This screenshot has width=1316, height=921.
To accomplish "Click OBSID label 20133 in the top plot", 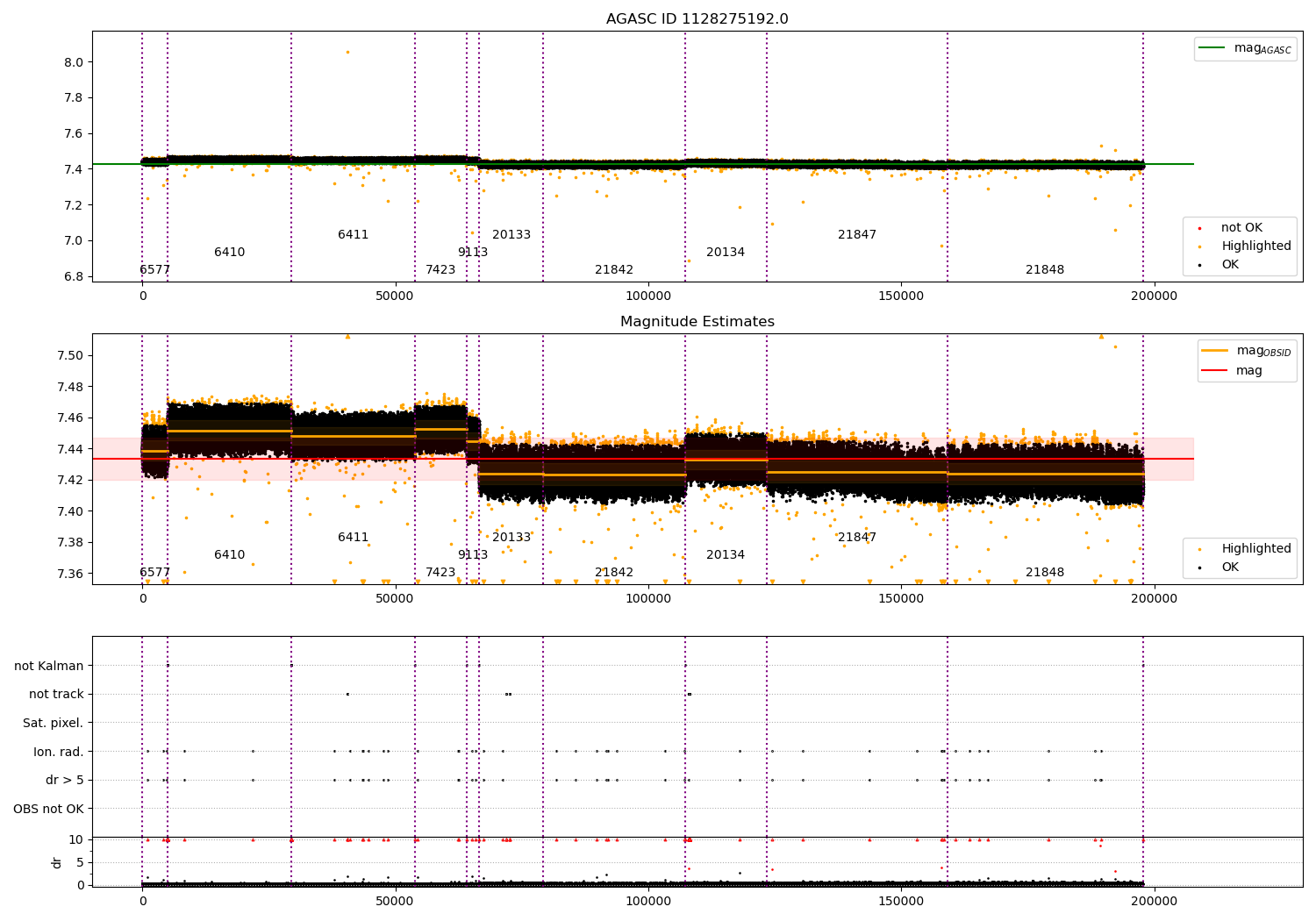I will [x=511, y=235].
